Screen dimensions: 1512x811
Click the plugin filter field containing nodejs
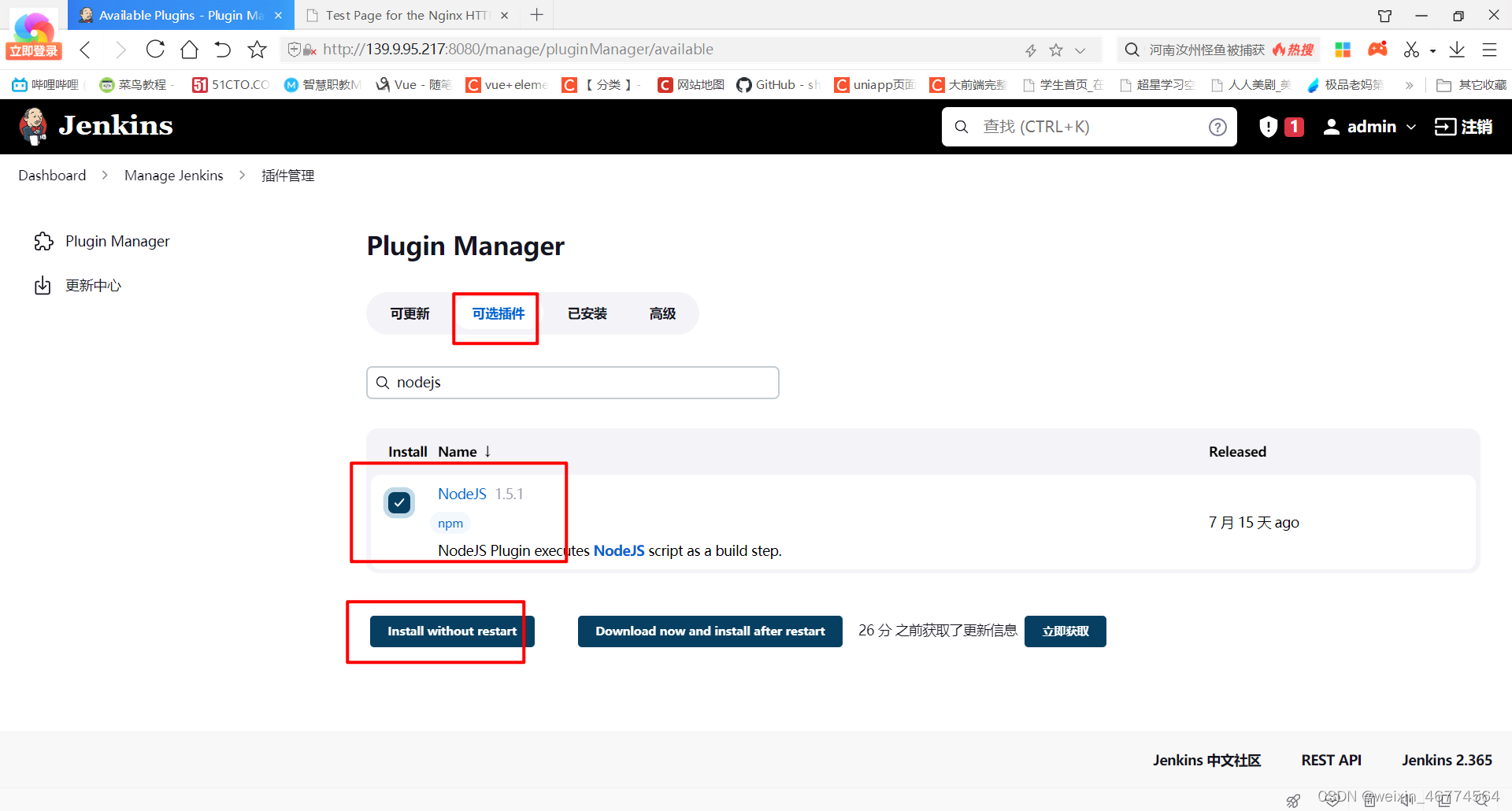coord(573,383)
